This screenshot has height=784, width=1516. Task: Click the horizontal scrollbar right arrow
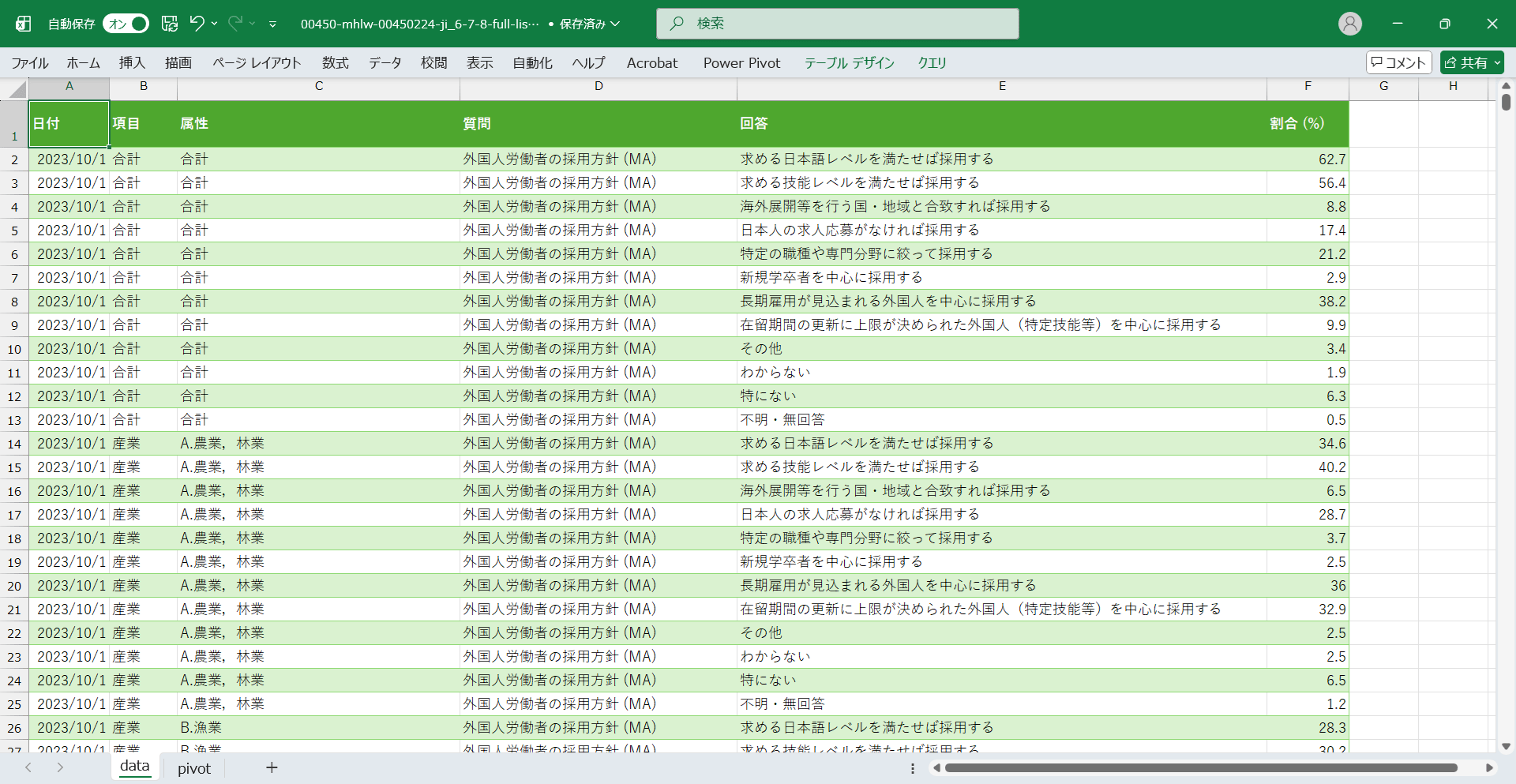(1489, 767)
